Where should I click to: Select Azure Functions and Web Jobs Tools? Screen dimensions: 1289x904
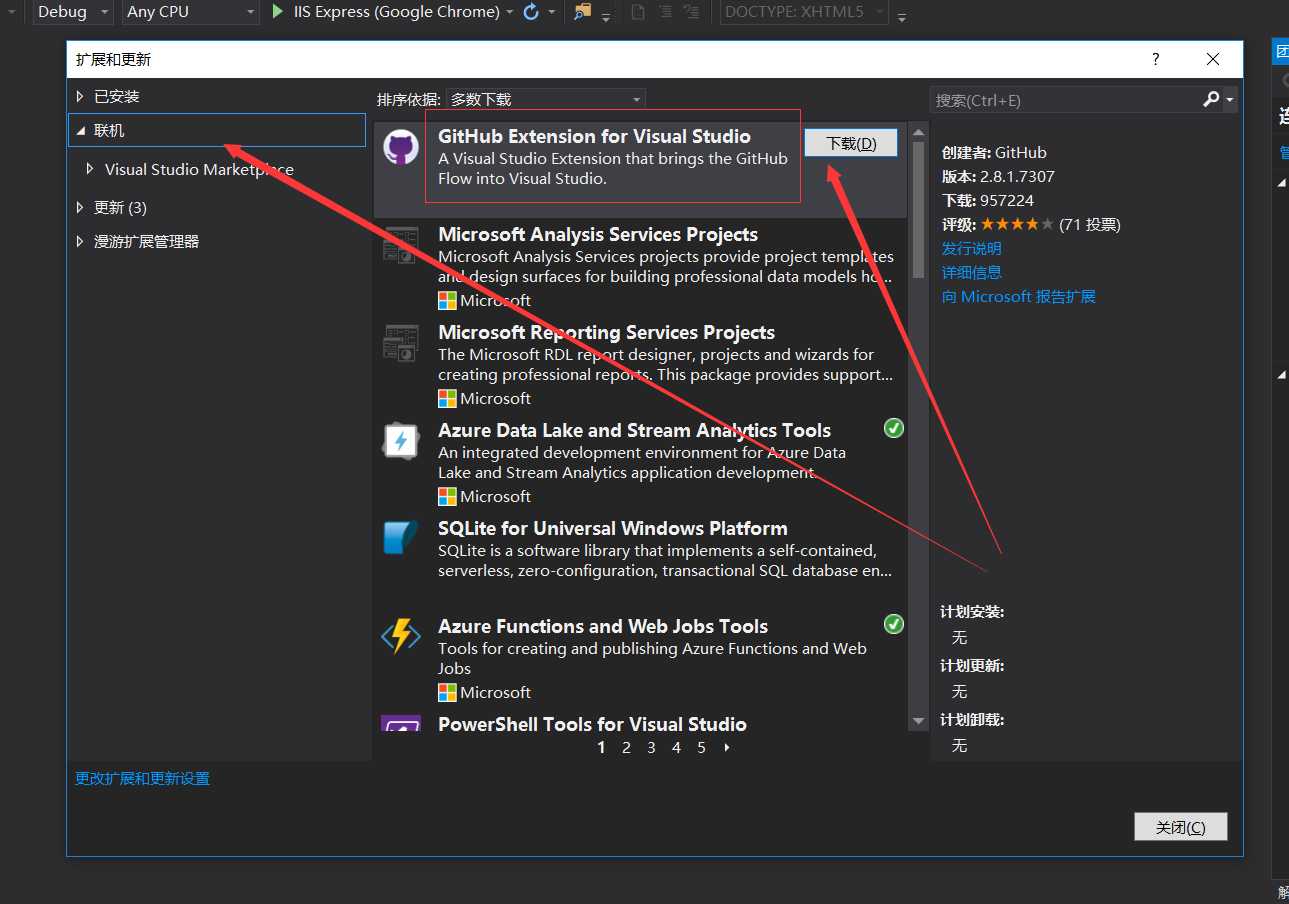[x=640, y=660]
